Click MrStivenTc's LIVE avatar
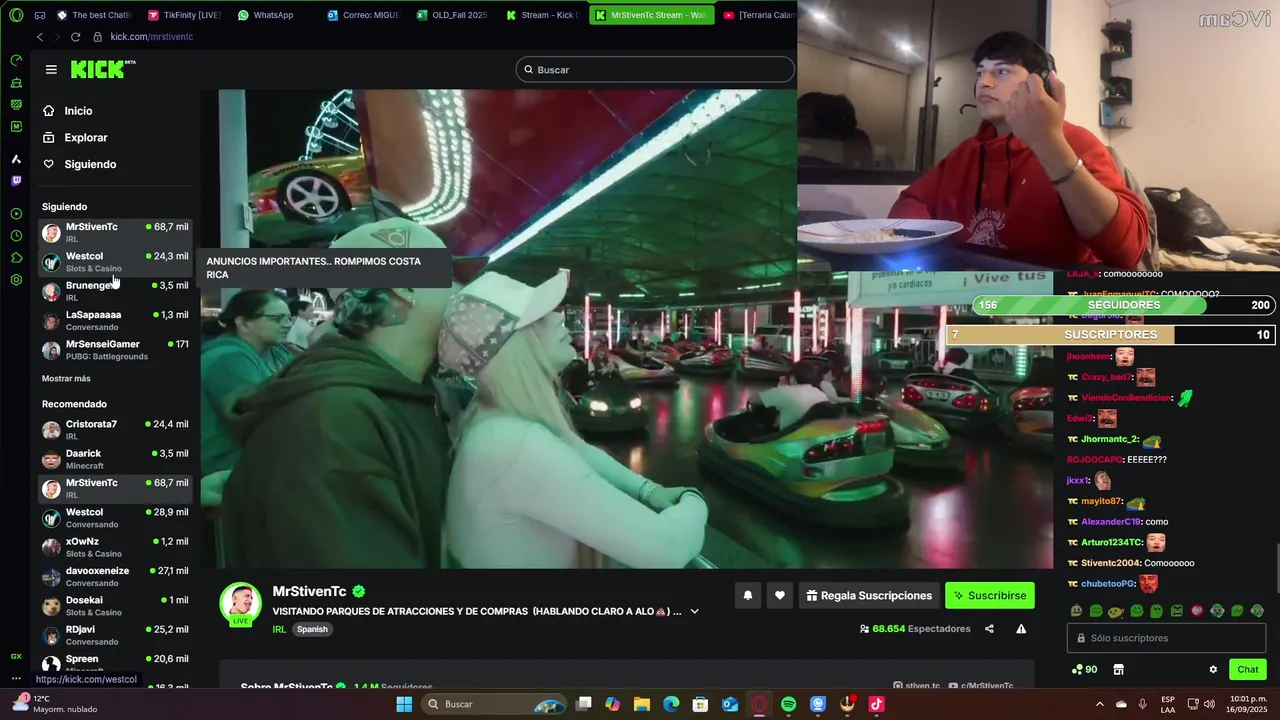 pyautogui.click(x=241, y=604)
